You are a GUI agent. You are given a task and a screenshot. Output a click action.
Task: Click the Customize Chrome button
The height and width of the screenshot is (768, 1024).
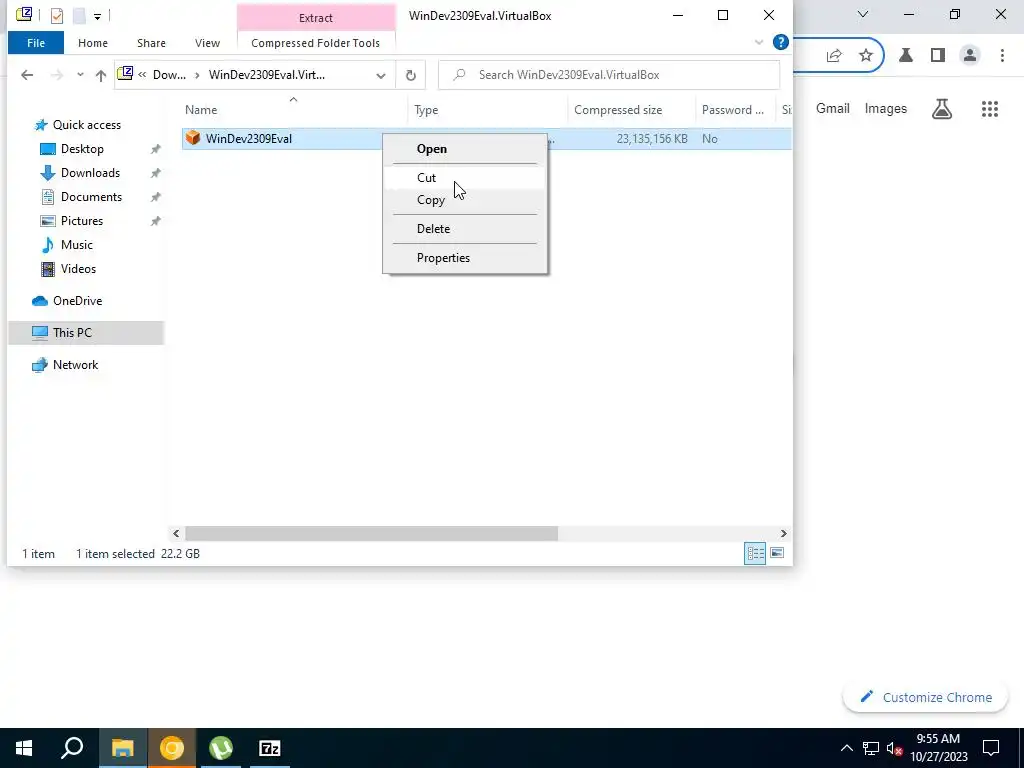point(925,697)
